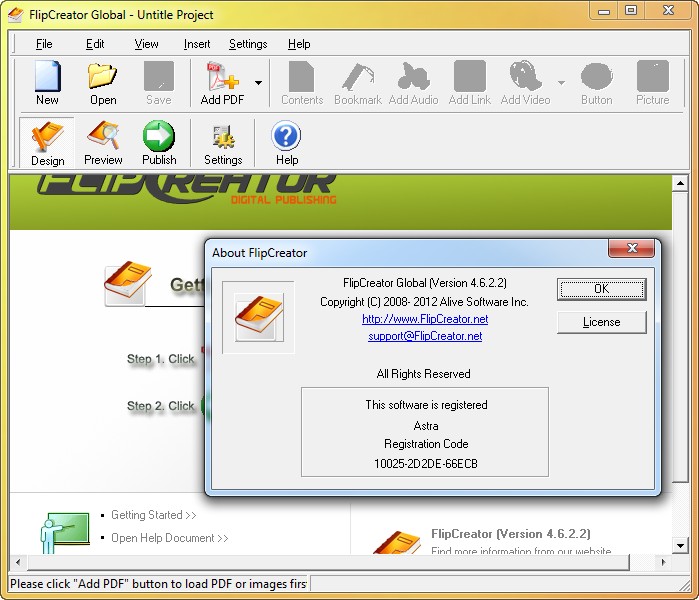Screen dimensions: 699x600
Task: Open the Settings menu in menu bar
Action: (x=248, y=44)
